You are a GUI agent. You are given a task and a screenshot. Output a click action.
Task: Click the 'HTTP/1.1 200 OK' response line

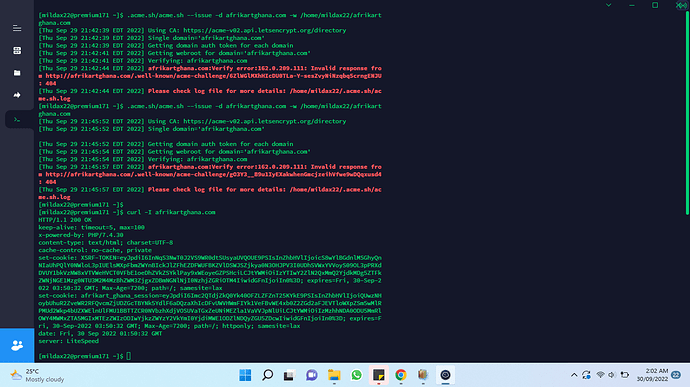65,220
